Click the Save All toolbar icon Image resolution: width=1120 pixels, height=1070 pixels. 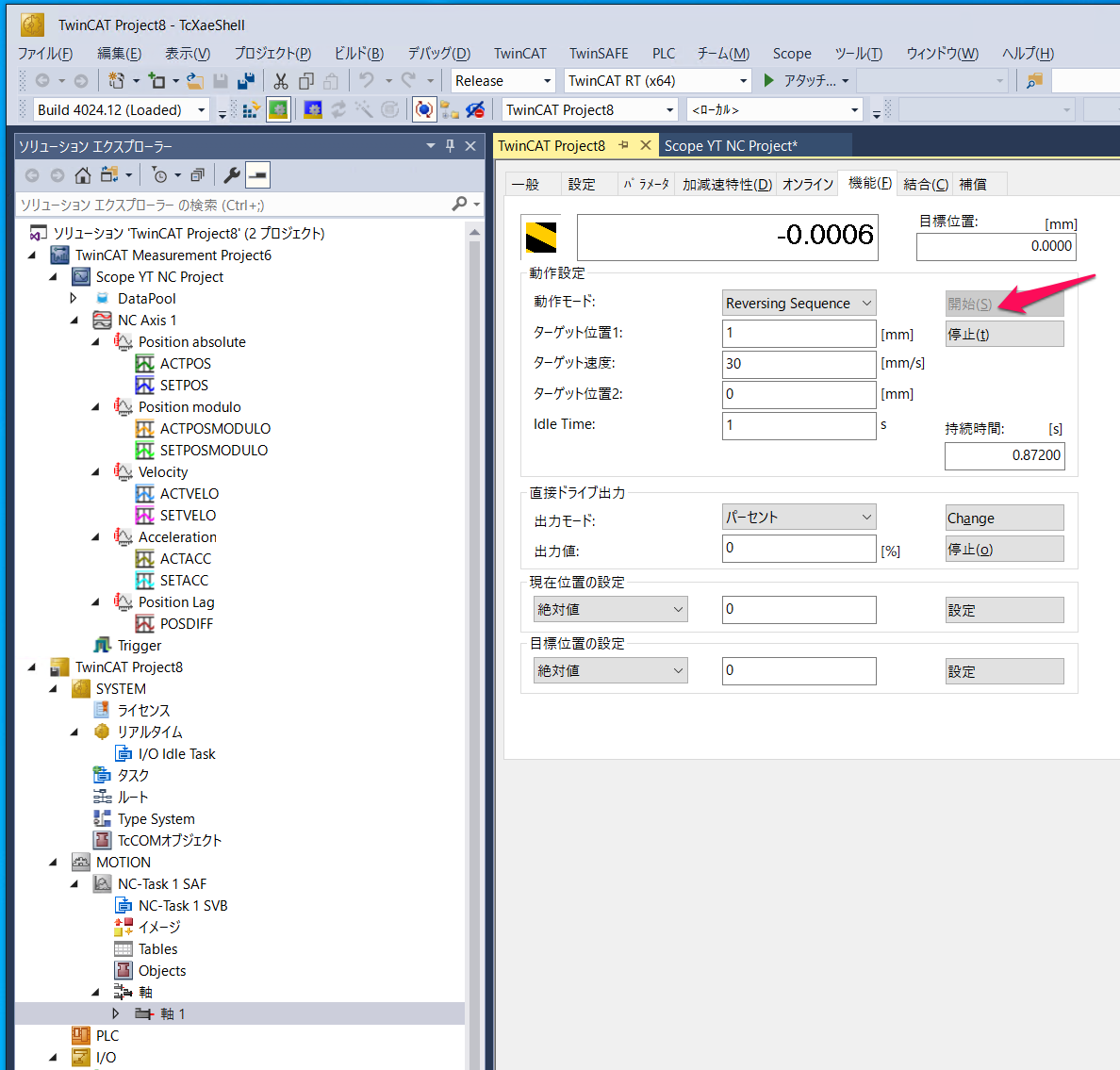click(x=246, y=81)
